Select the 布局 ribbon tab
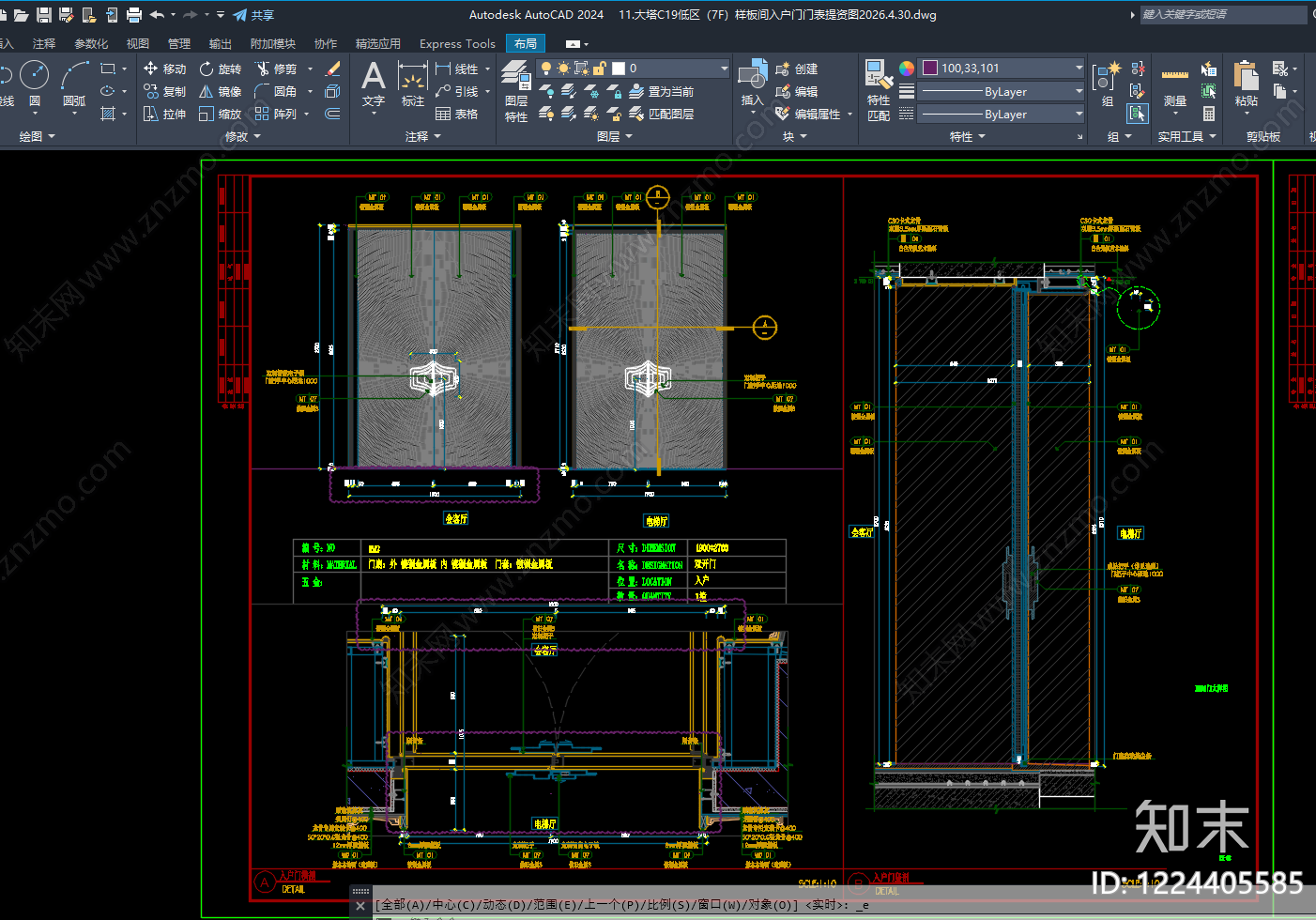Viewport: 1316px width, 920px height. (x=526, y=43)
